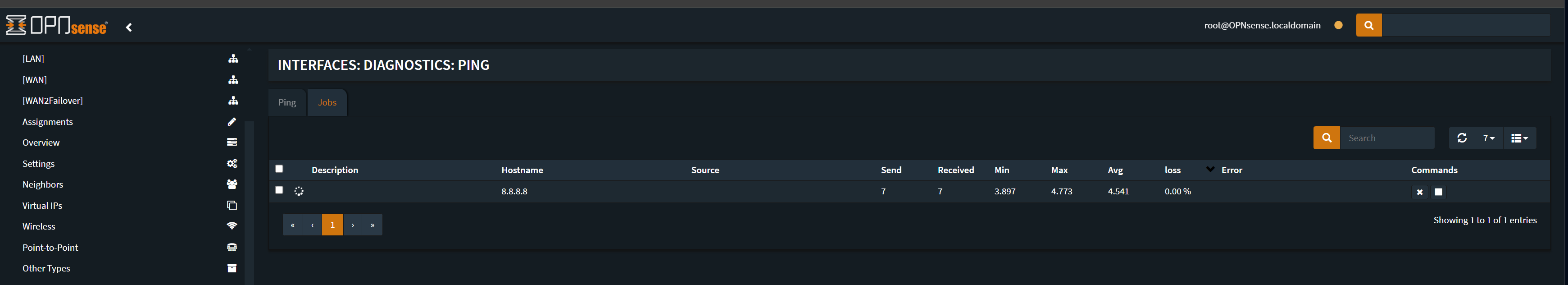Screen dimensions: 1568x285
Task: Remove the 8.8.8.8 ping job
Action: 1419,192
